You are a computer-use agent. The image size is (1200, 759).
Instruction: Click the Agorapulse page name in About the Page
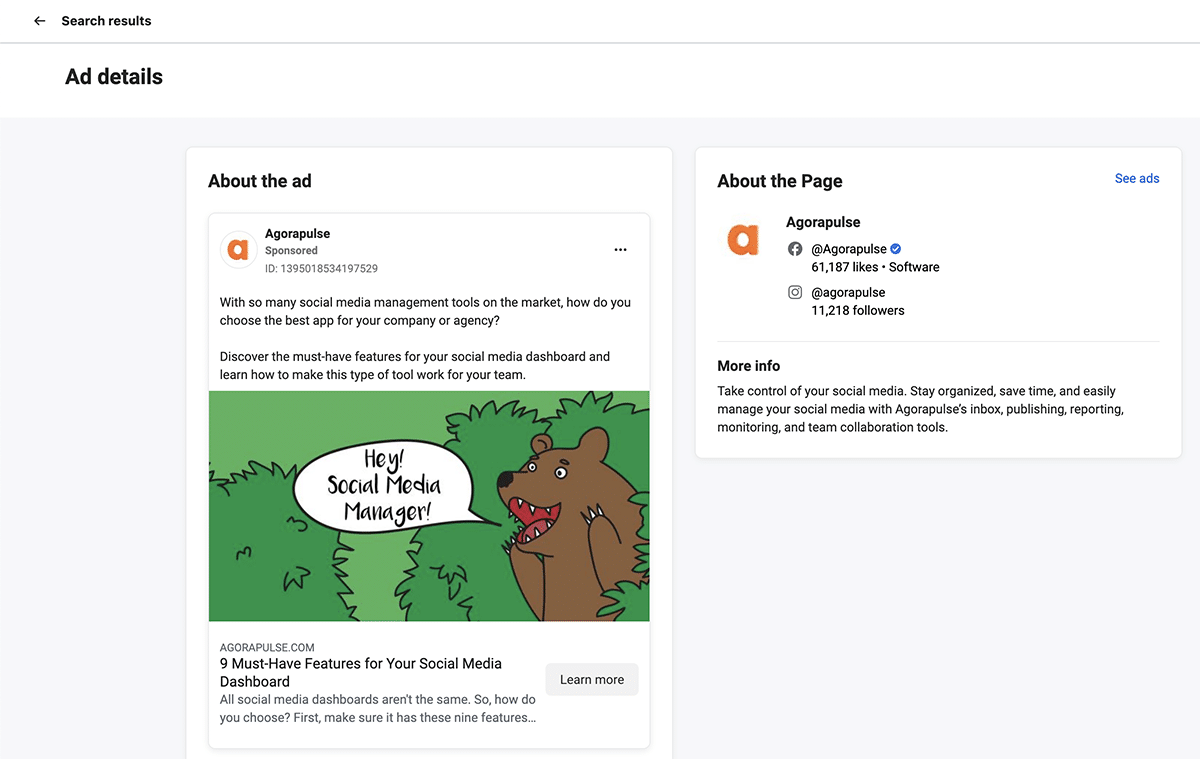tap(823, 222)
